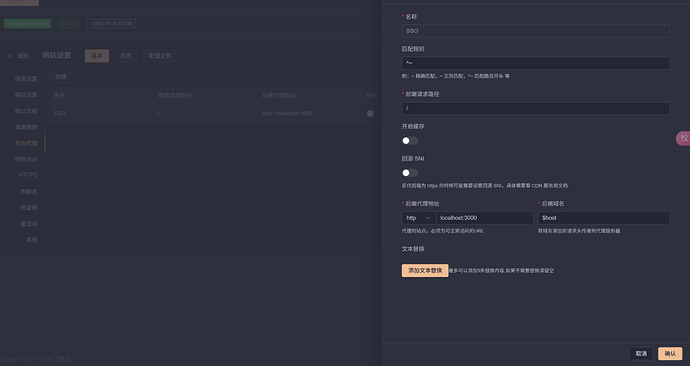Click the 匹配规则 input field
Viewport: 690px width, 366px height.
point(536,63)
